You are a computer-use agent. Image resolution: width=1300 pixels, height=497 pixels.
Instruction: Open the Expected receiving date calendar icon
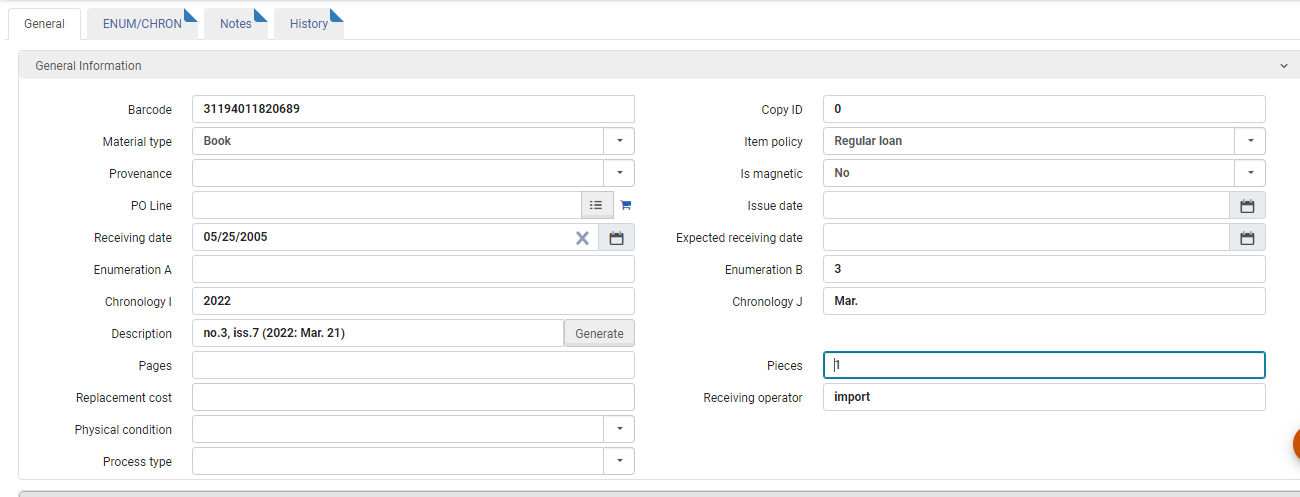click(x=1247, y=237)
